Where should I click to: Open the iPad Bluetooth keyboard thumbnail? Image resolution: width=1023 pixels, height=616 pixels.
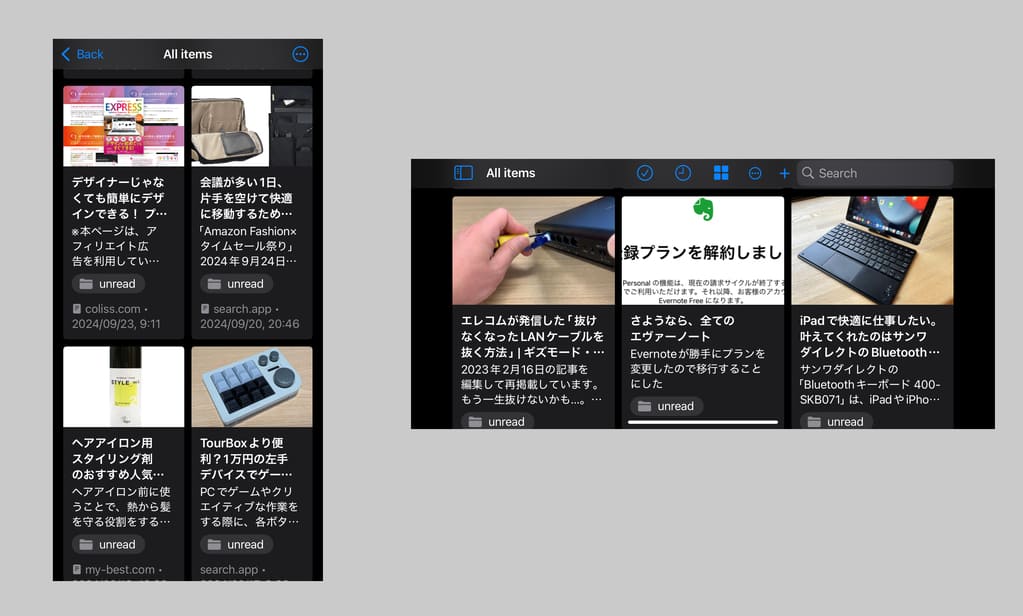872,251
